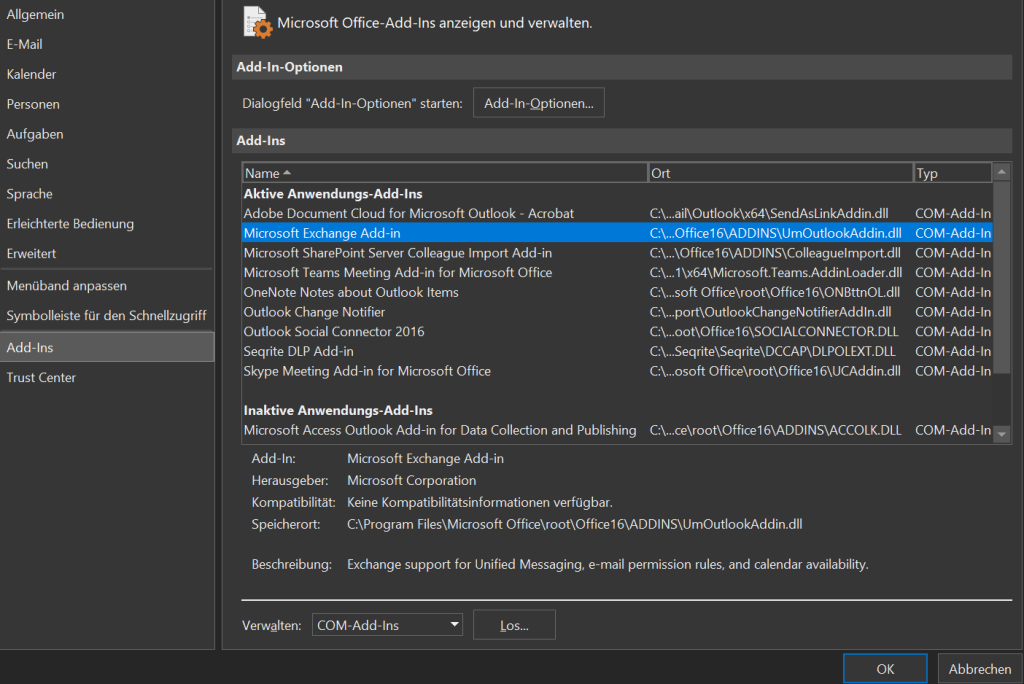
Task: Sort the list by Ort column
Action: (x=780, y=173)
